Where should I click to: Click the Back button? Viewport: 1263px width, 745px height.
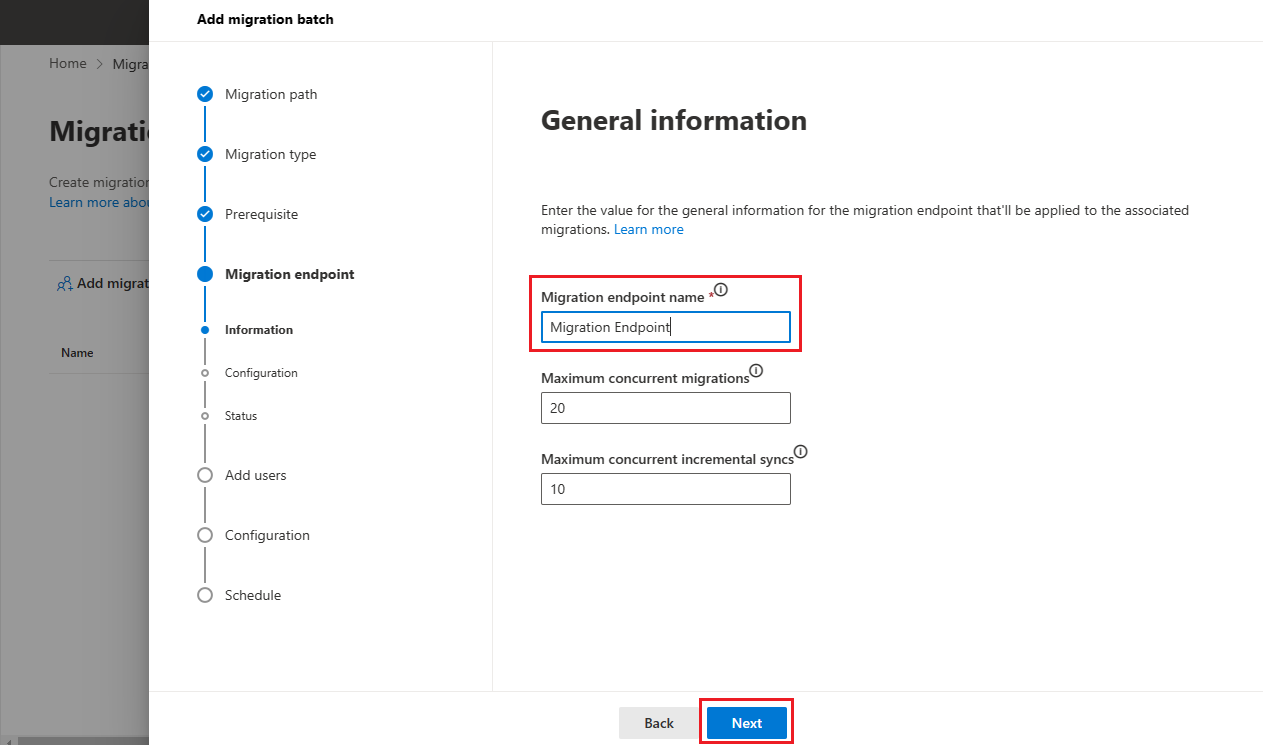pos(659,723)
